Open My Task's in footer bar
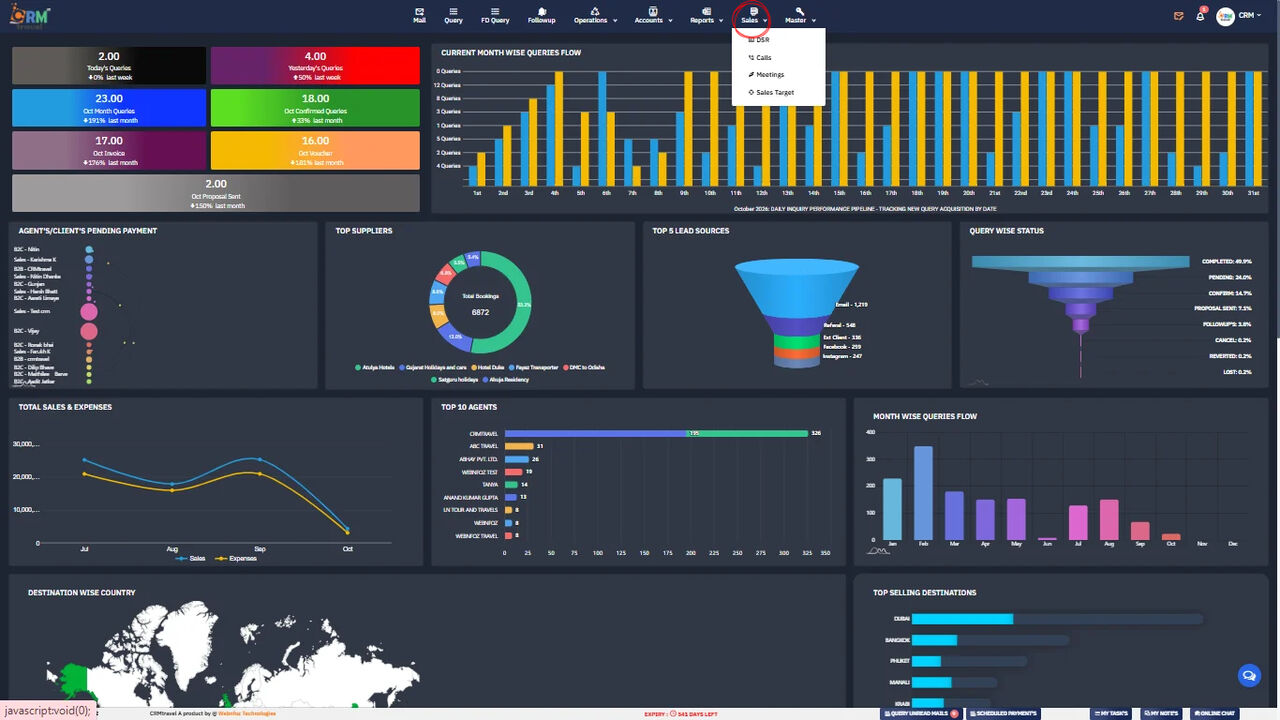This screenshot has width=1280, height=720. (x=1109, y=713)
